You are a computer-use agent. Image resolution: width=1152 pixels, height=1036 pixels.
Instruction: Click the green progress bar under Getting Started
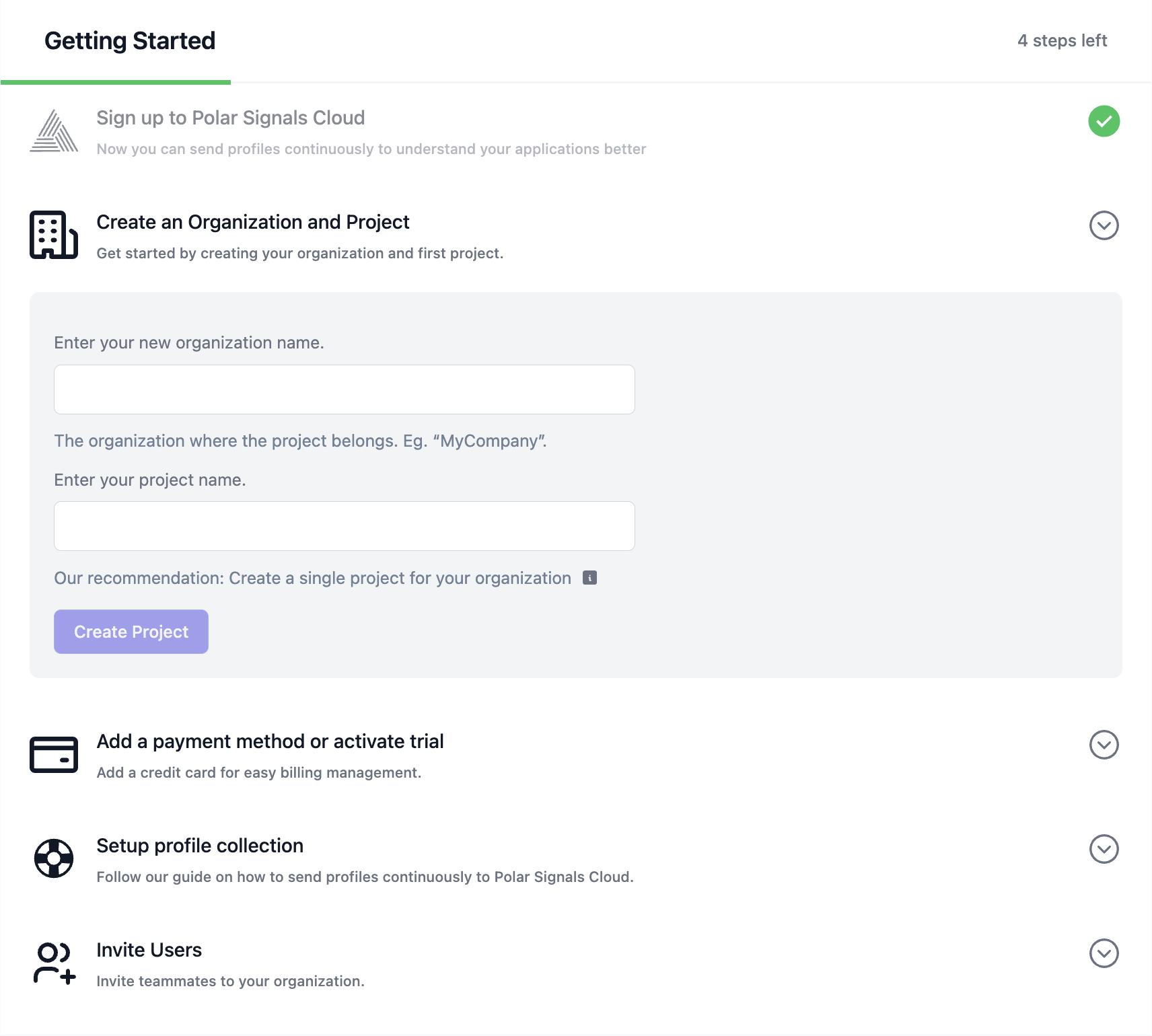click(115, 83)
